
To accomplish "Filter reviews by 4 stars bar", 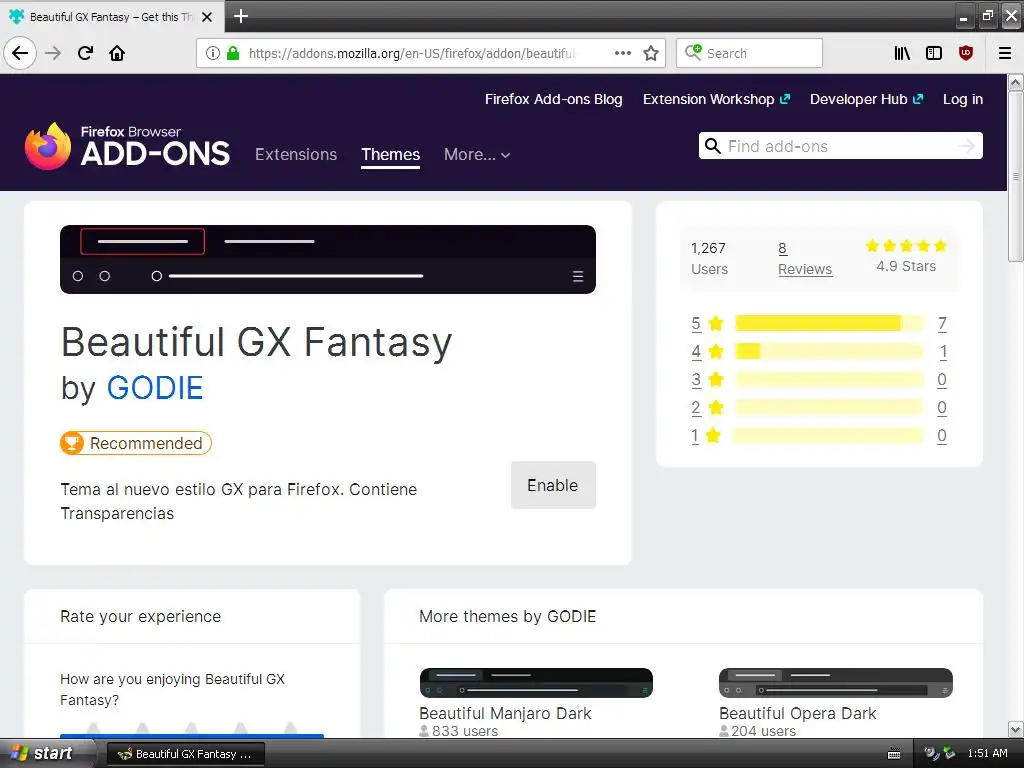I will 829,351.
